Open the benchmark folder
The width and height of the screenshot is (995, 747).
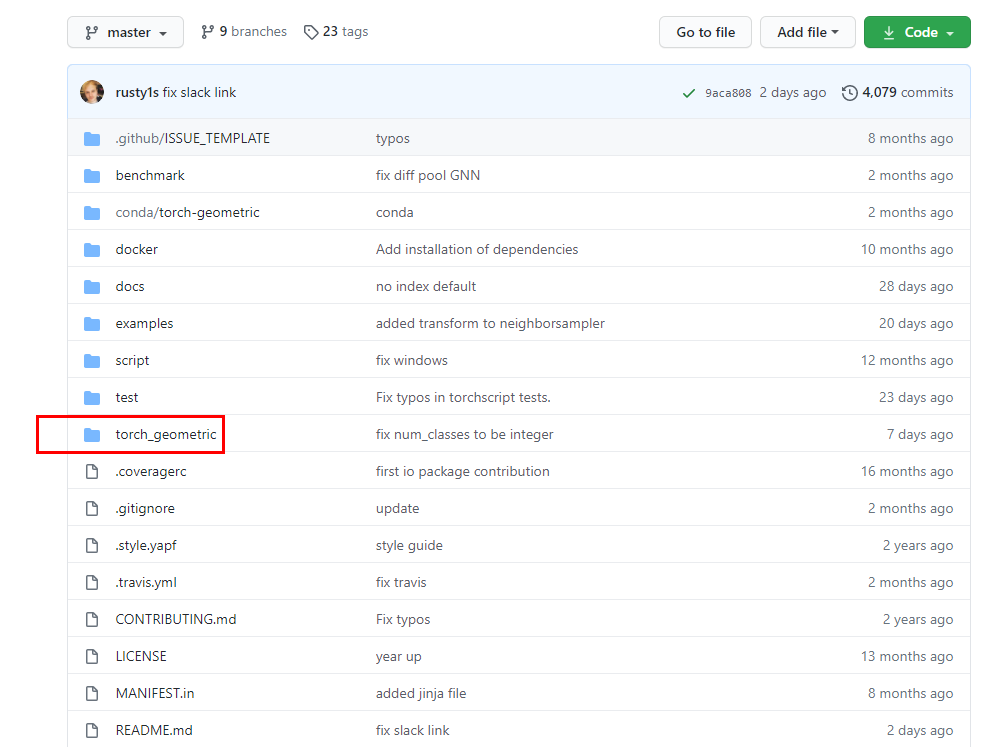150,175
